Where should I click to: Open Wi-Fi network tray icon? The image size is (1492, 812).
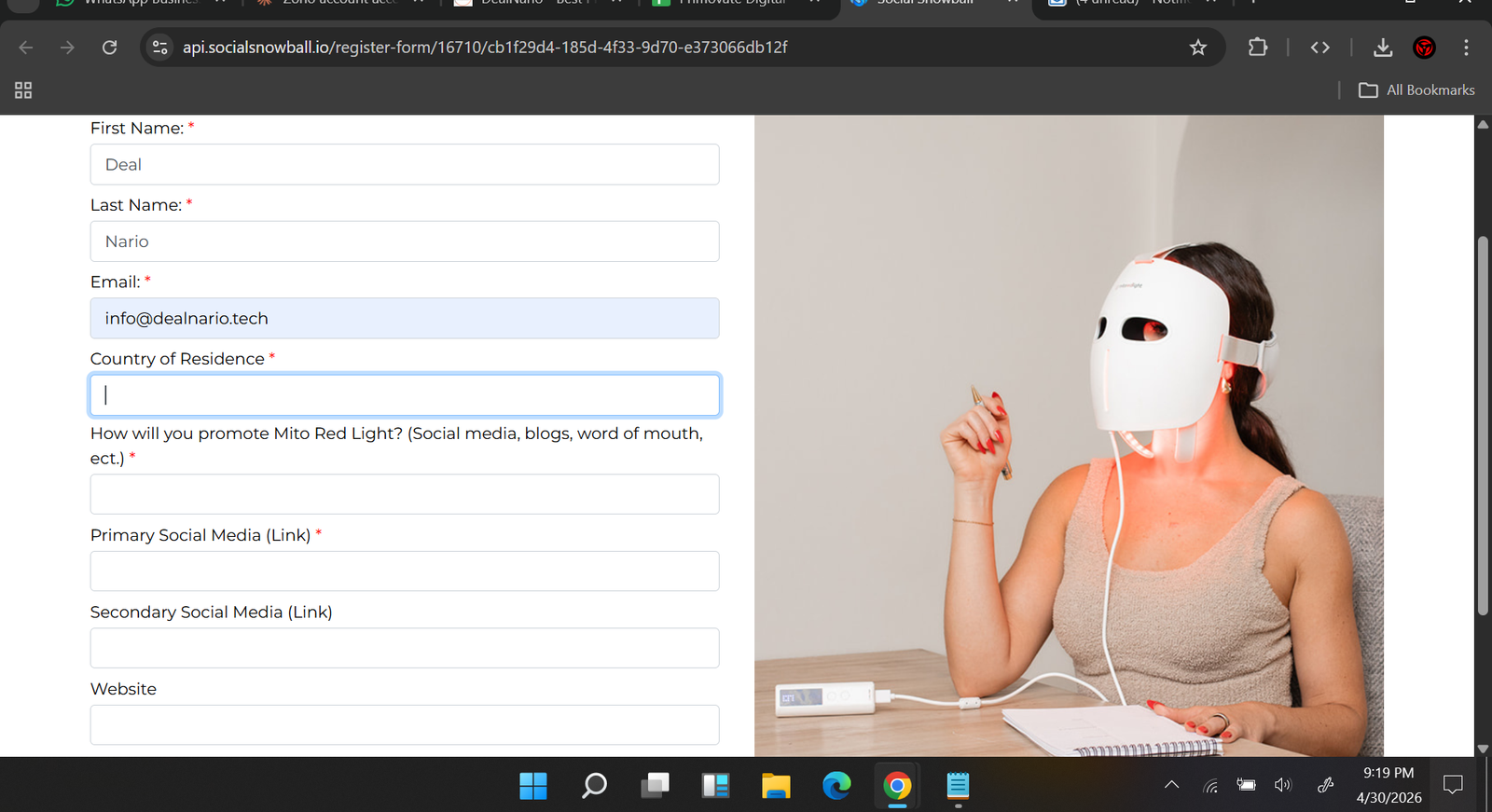(1210, 785)
